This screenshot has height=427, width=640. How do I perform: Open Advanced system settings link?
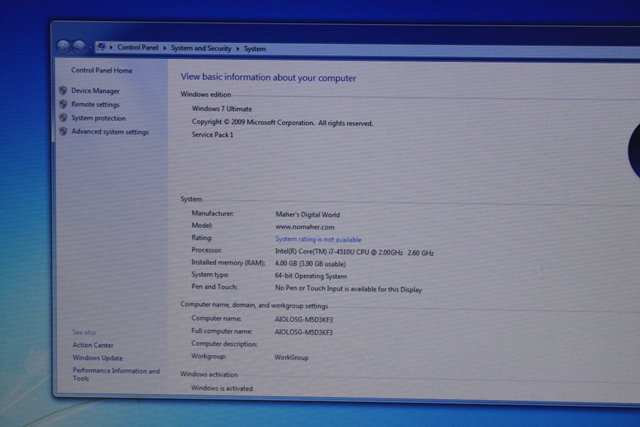(110, 132)
